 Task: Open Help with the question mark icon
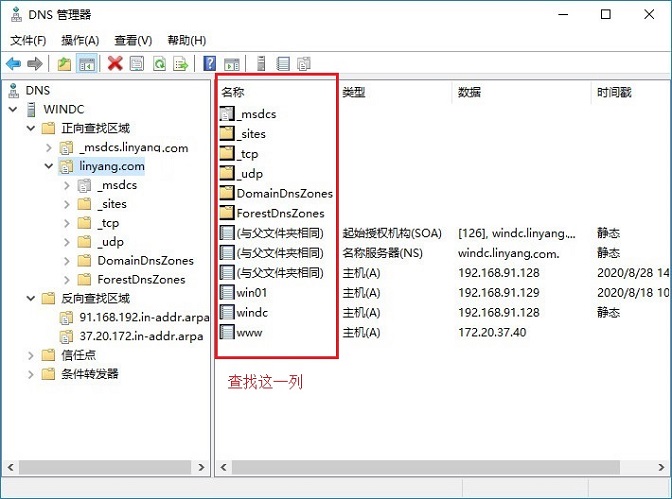click(x=210, y=63)
